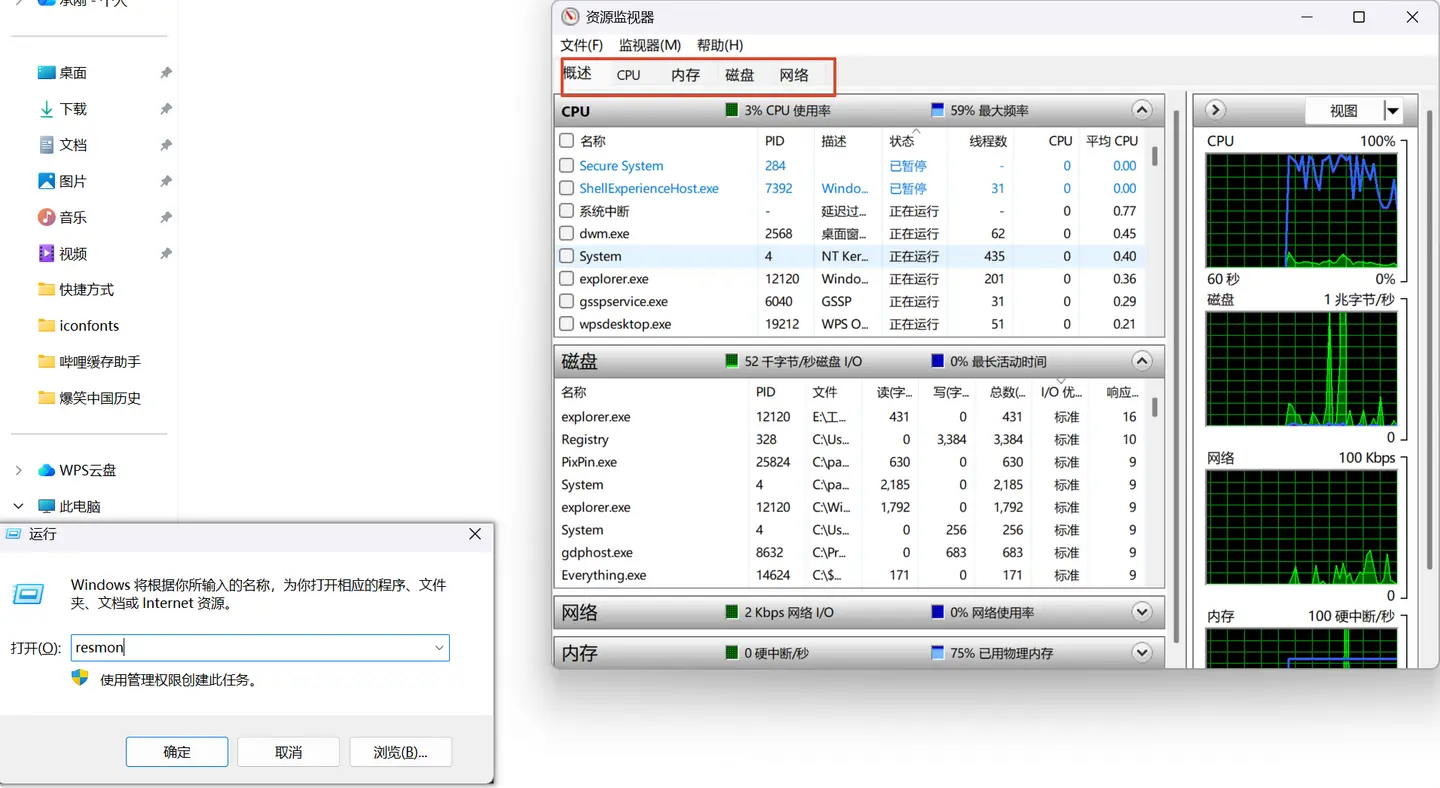Close the Run dialog with X
The height and width of the screenshot is (788, 1440).
(x=475, y=534)
